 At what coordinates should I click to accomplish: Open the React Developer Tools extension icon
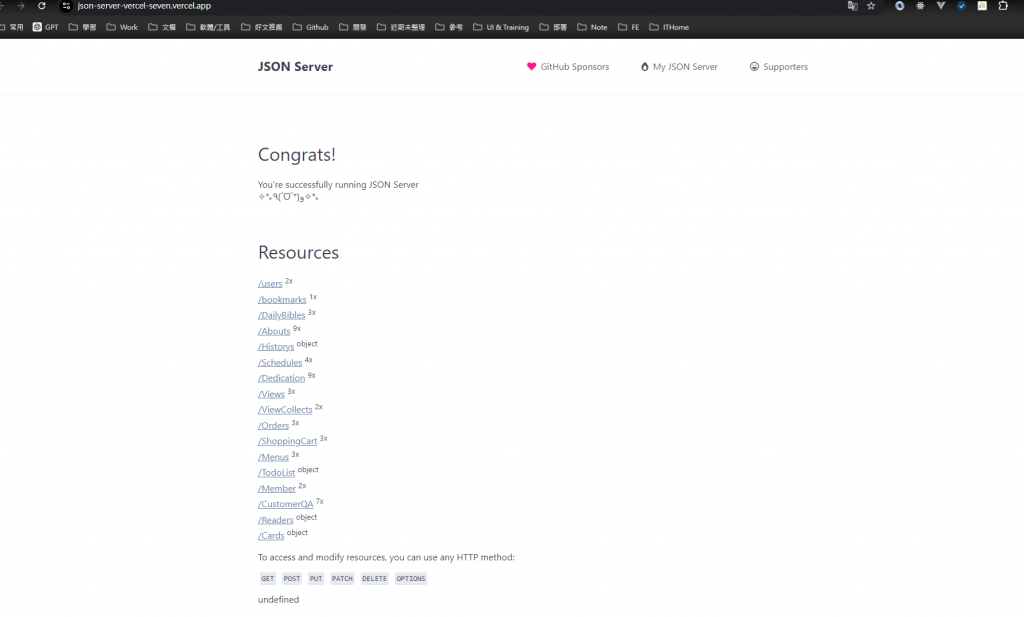click(x=920, y=6)
